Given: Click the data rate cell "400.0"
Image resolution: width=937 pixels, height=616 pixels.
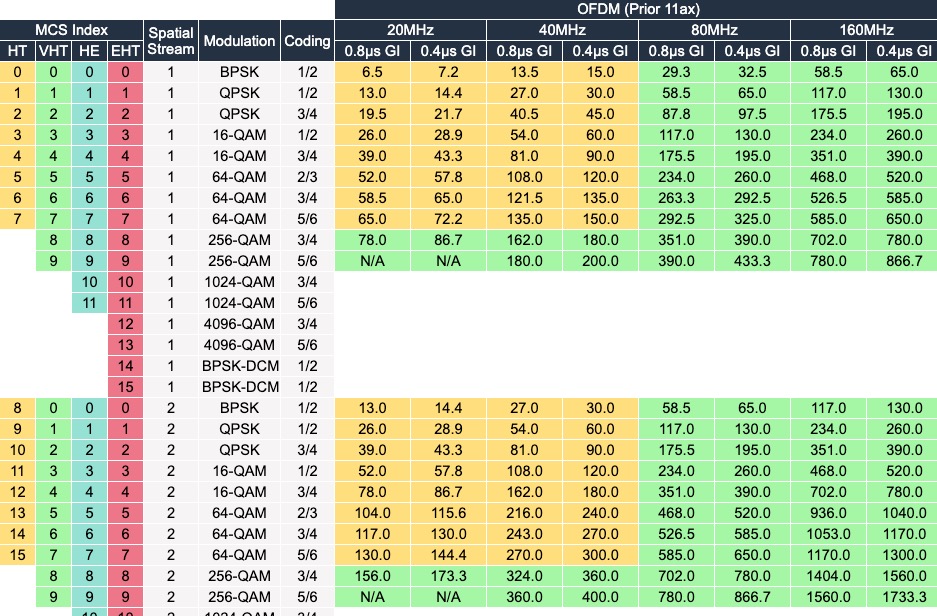Looking at the screenshot, I should point(600,597).
